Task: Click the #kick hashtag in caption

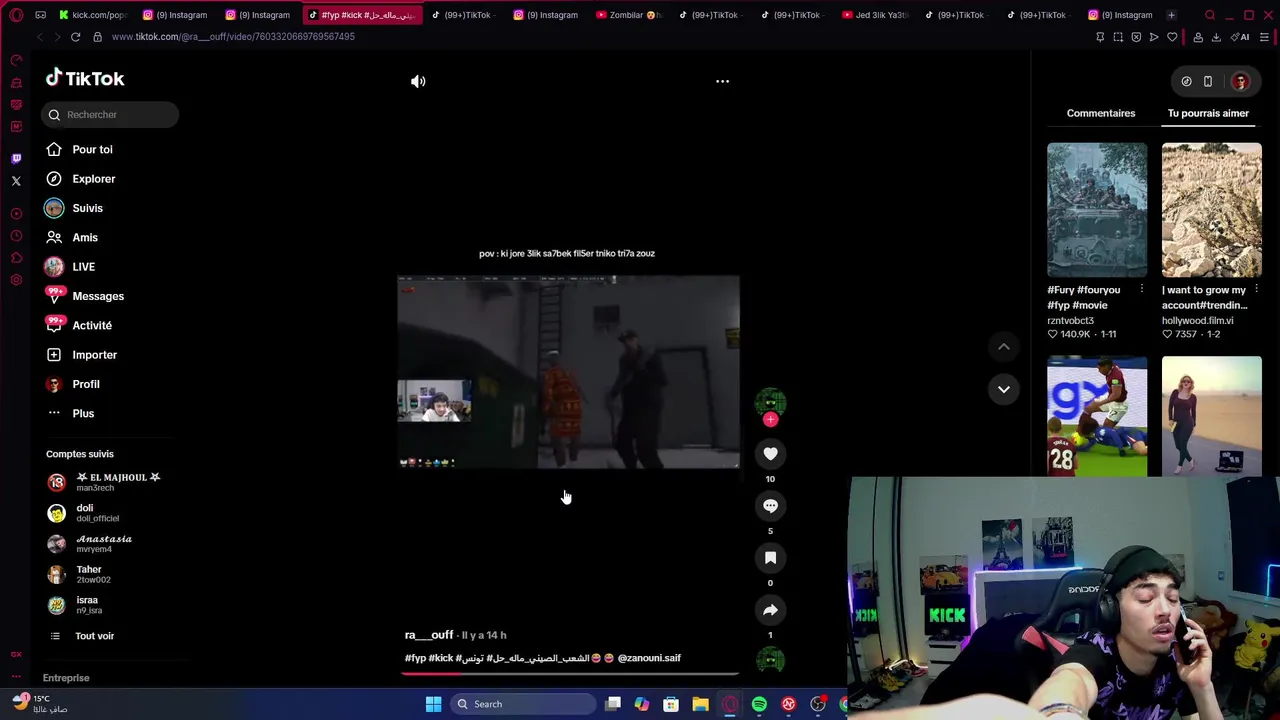Action: (x=441, y=658)
